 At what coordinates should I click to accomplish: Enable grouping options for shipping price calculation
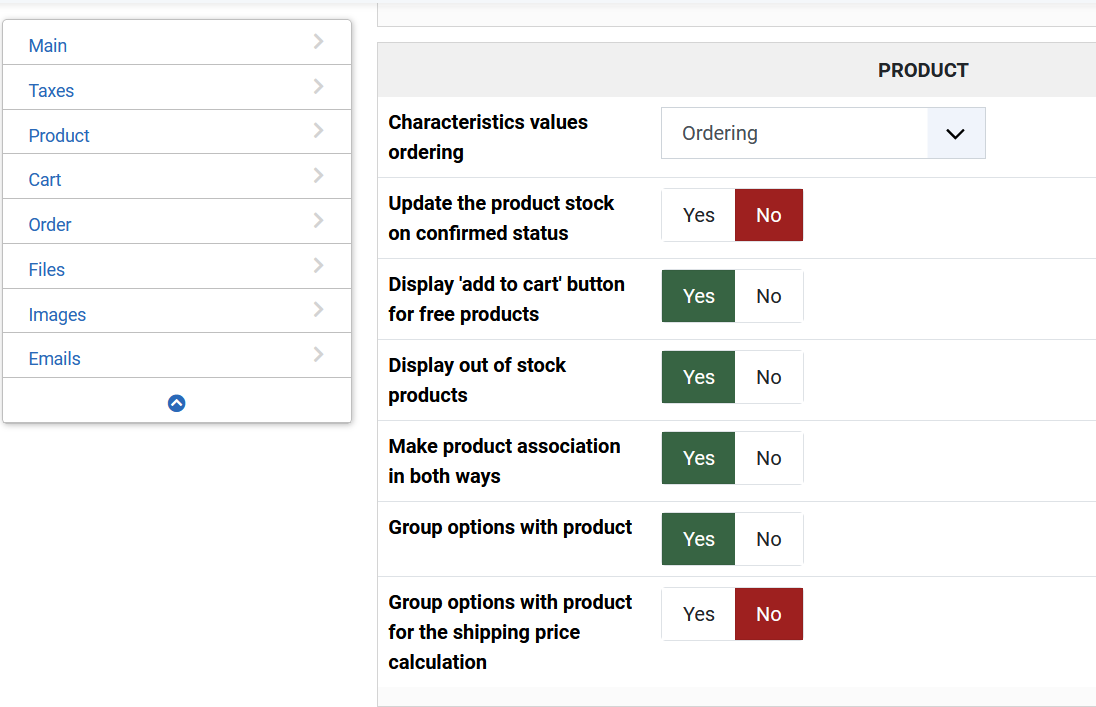pos(698,614)
